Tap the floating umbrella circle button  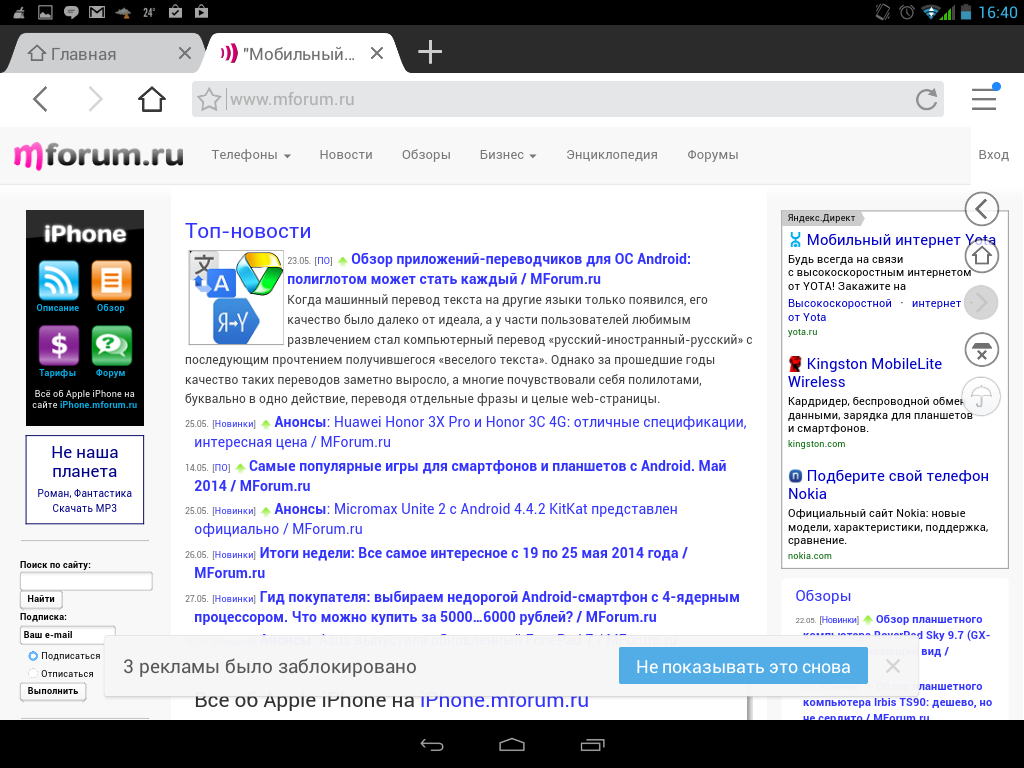point(982,396)
